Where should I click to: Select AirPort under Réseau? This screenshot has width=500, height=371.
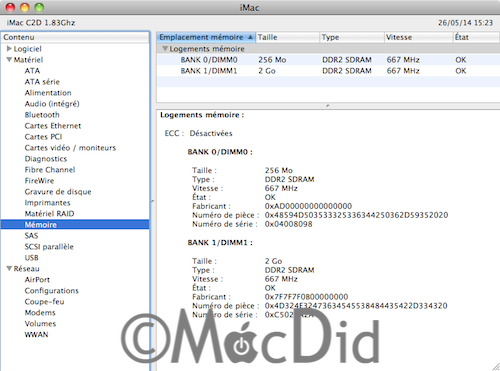(37, 280)
